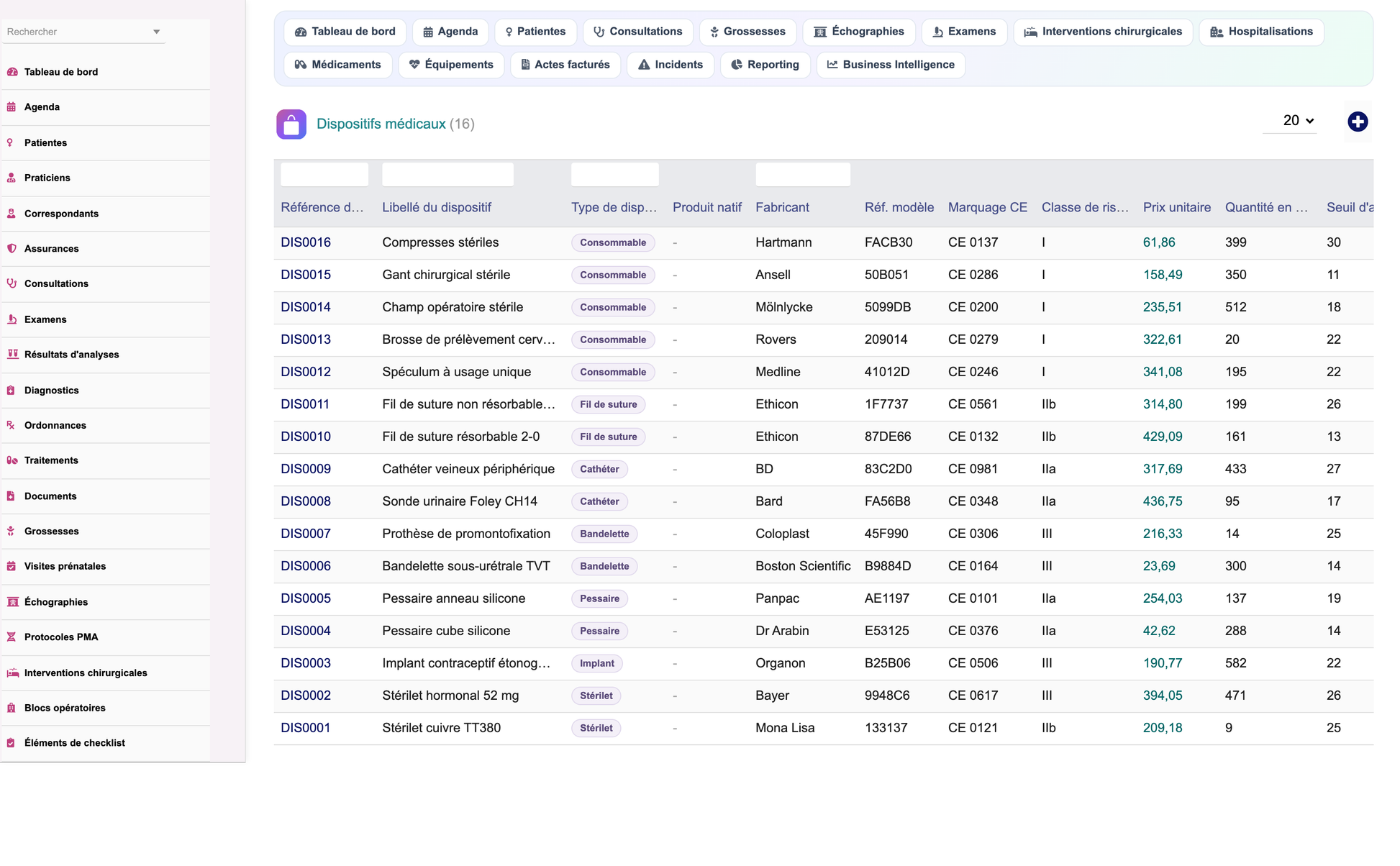Click the Visites prénatales calendar icon
1400x866 pixels.
tap(12, 566)
